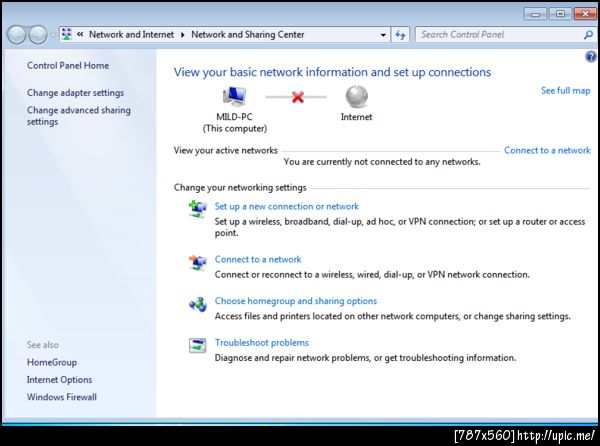
Task: Open Windows Firewall under See also
Action: pos(62,397)
